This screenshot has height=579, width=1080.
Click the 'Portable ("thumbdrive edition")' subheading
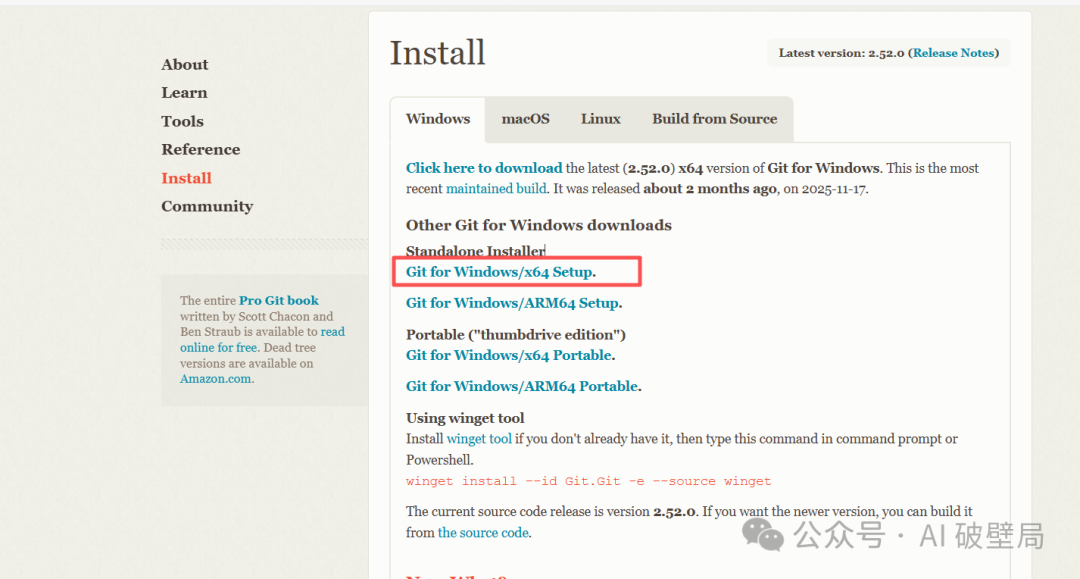515,335
